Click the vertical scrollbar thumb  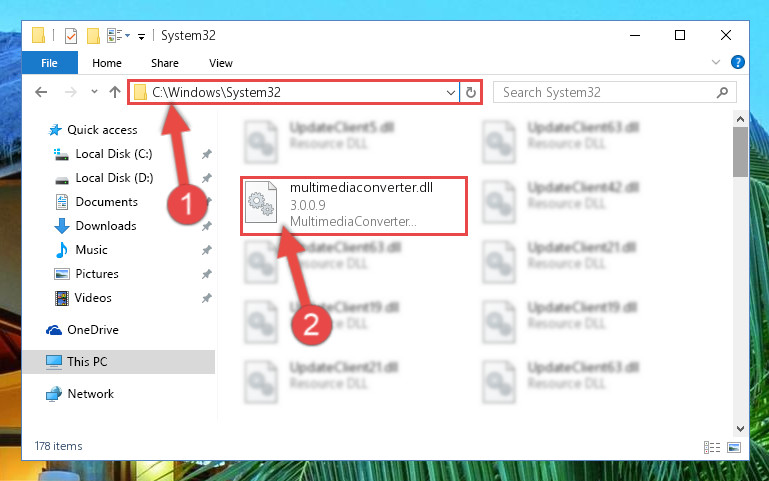(x=740, y=152)
